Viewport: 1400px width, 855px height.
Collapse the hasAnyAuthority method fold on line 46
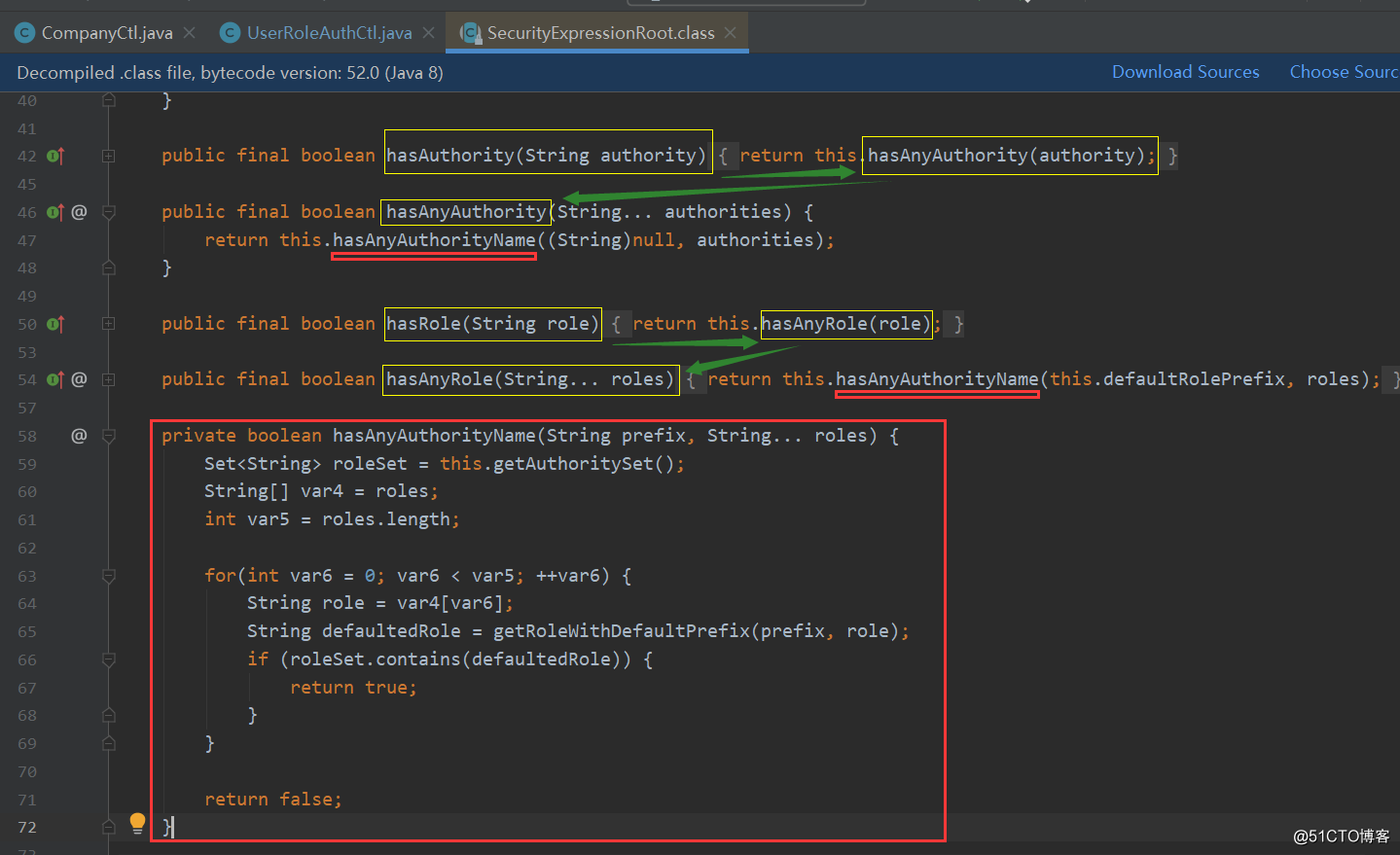[109, 212]
